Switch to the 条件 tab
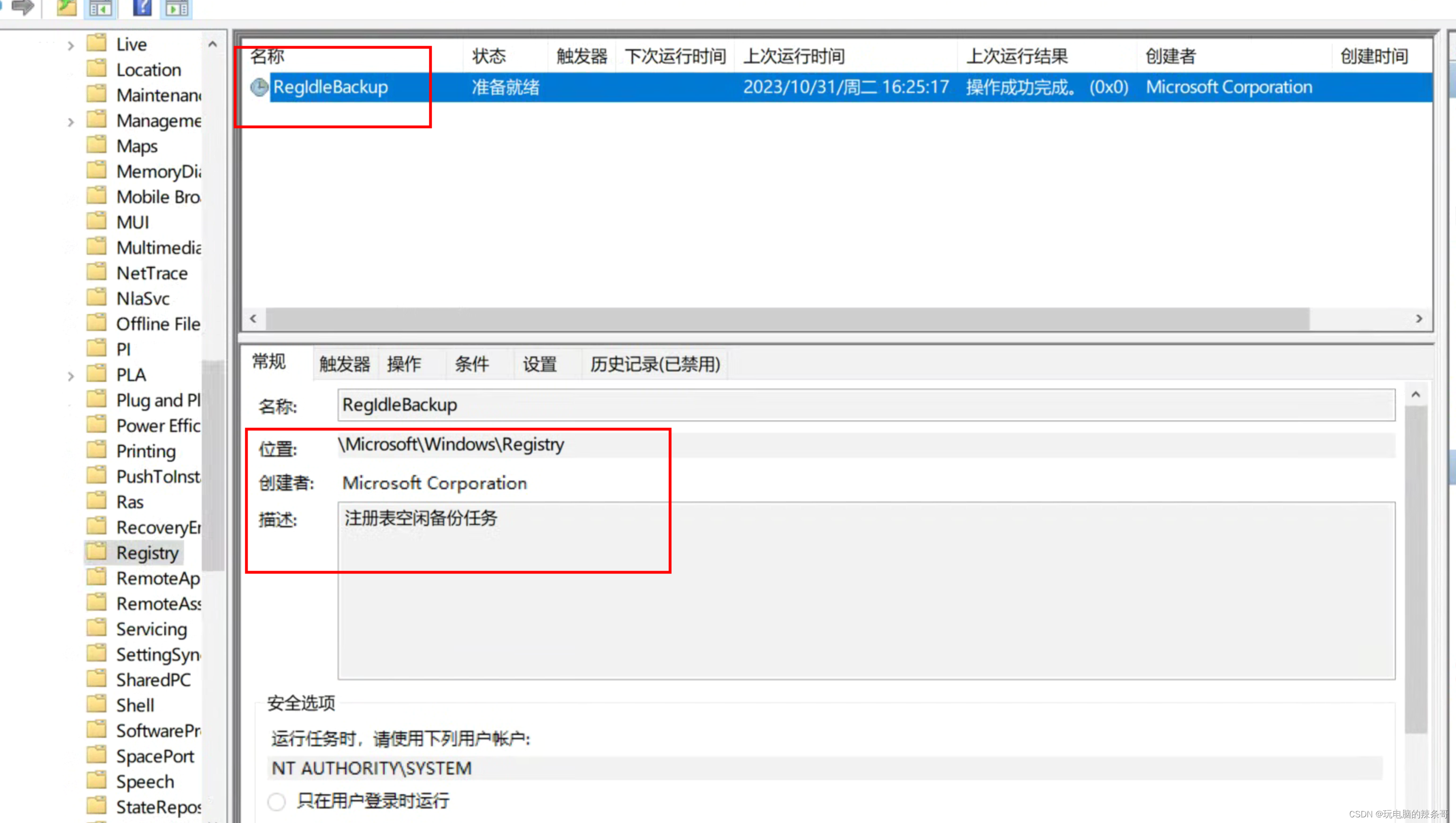 tap(471, 363)
